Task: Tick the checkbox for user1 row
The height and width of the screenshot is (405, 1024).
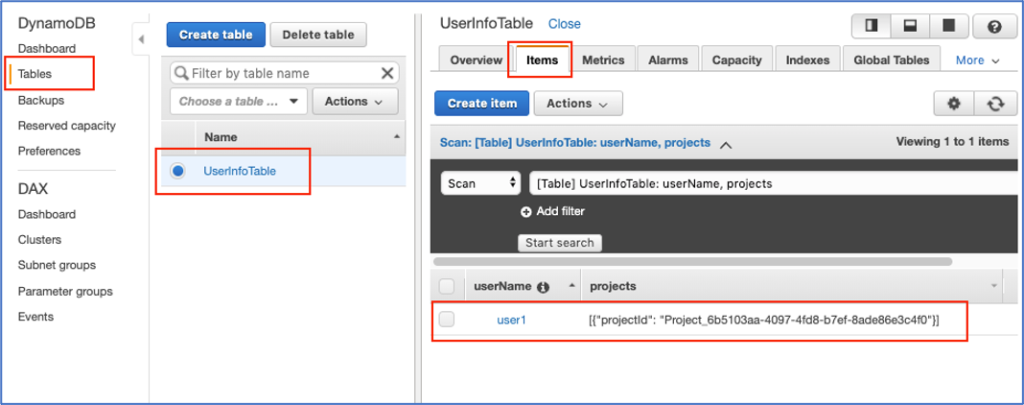Action: pos(447,319)
